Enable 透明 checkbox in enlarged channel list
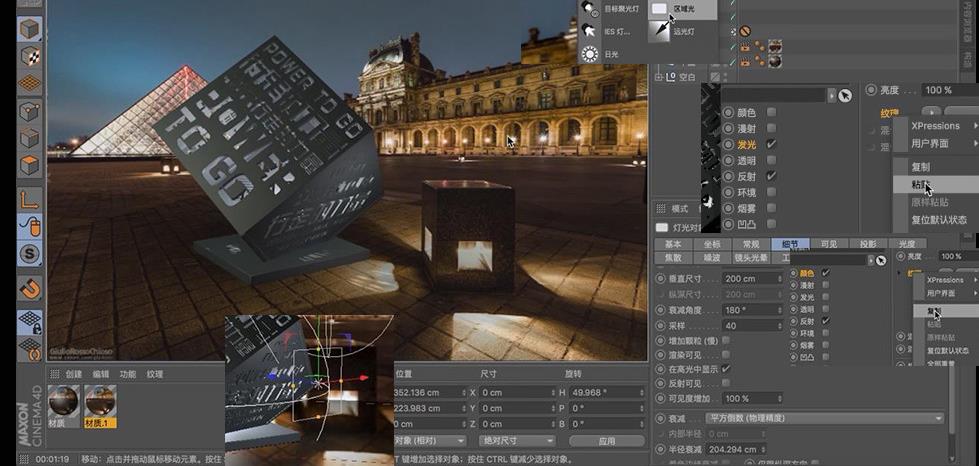Viewport: 979px width, 466px height. click(772, 161)
